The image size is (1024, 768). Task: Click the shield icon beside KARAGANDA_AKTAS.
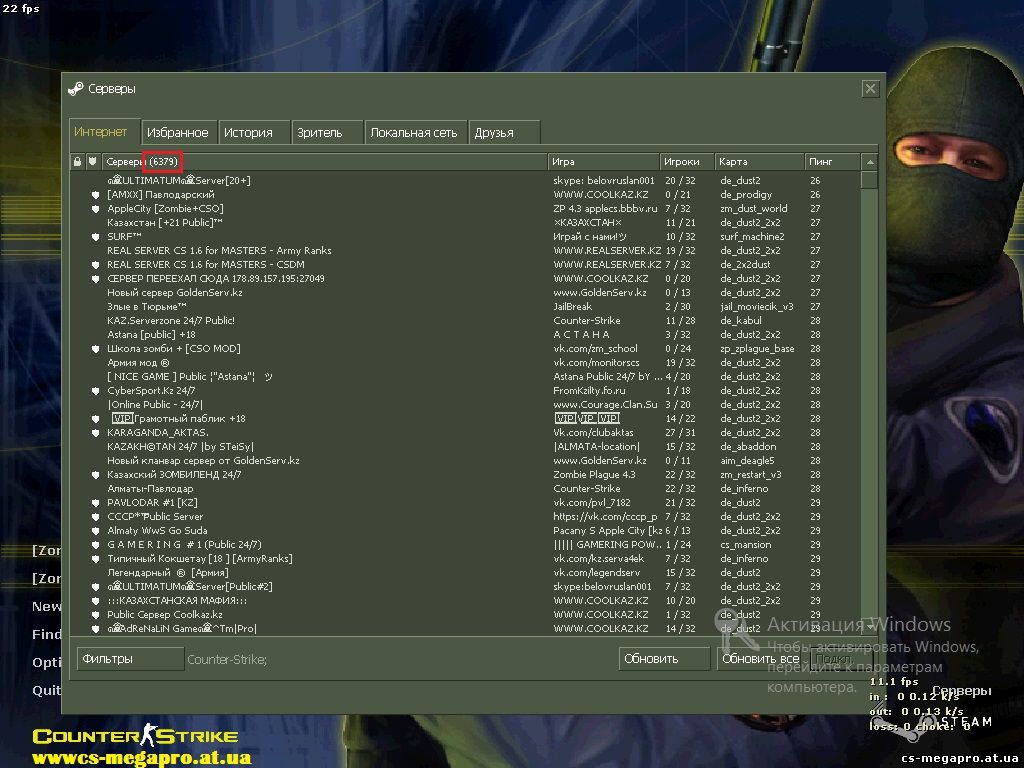pyautogui.click(x=95, y=432)
